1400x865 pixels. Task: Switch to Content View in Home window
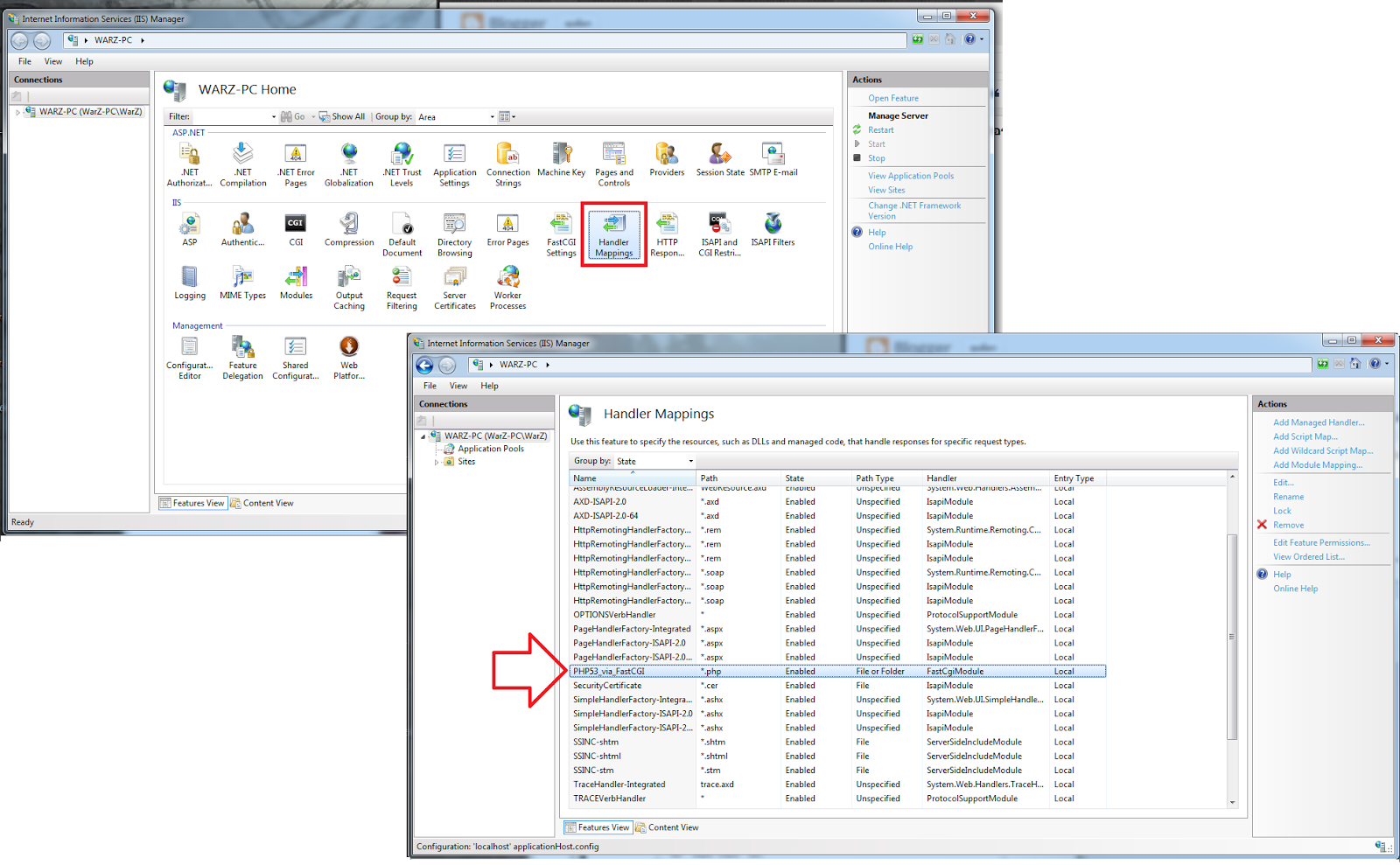262,503
